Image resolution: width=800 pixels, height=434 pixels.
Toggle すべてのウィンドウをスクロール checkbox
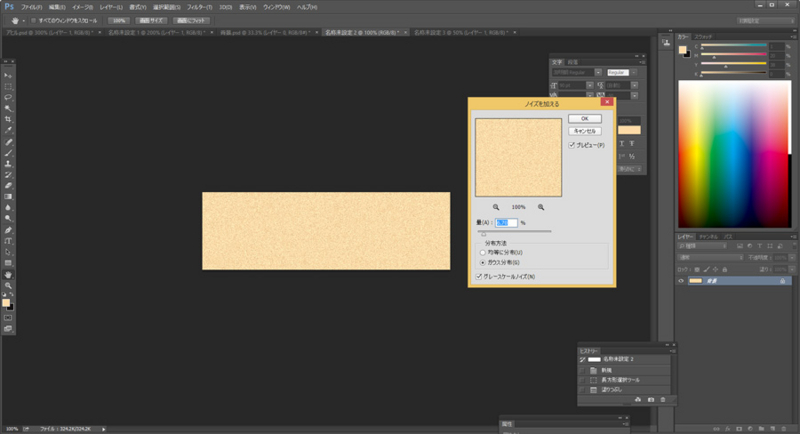pos(34,21)
